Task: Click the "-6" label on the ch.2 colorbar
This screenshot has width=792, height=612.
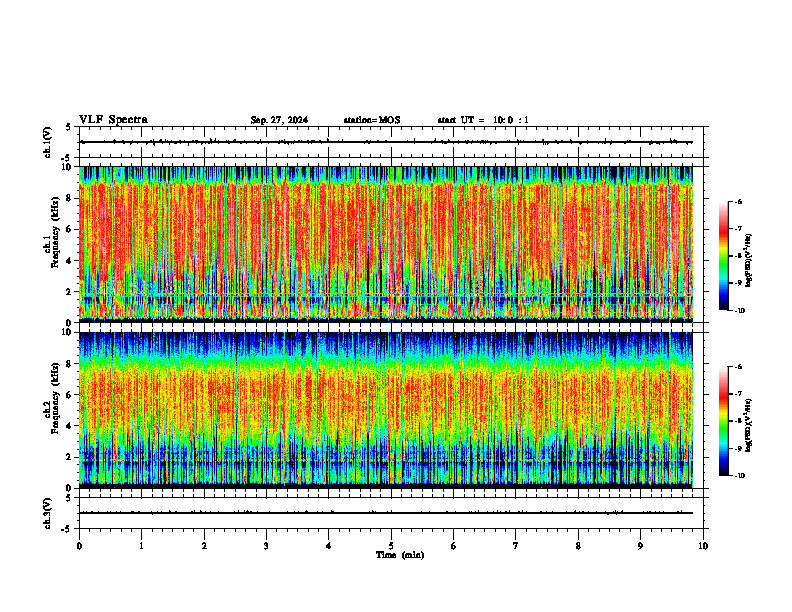Action: [x=738, y=367]
